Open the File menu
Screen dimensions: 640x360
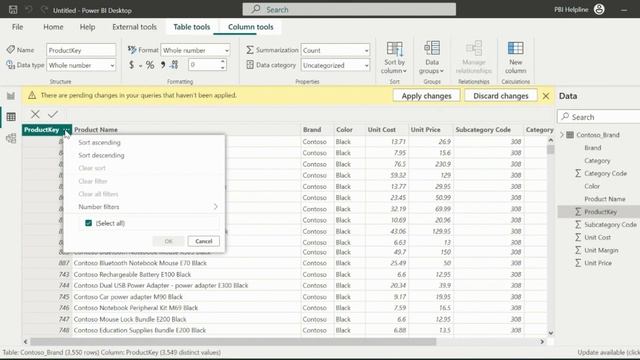(18, 27)
